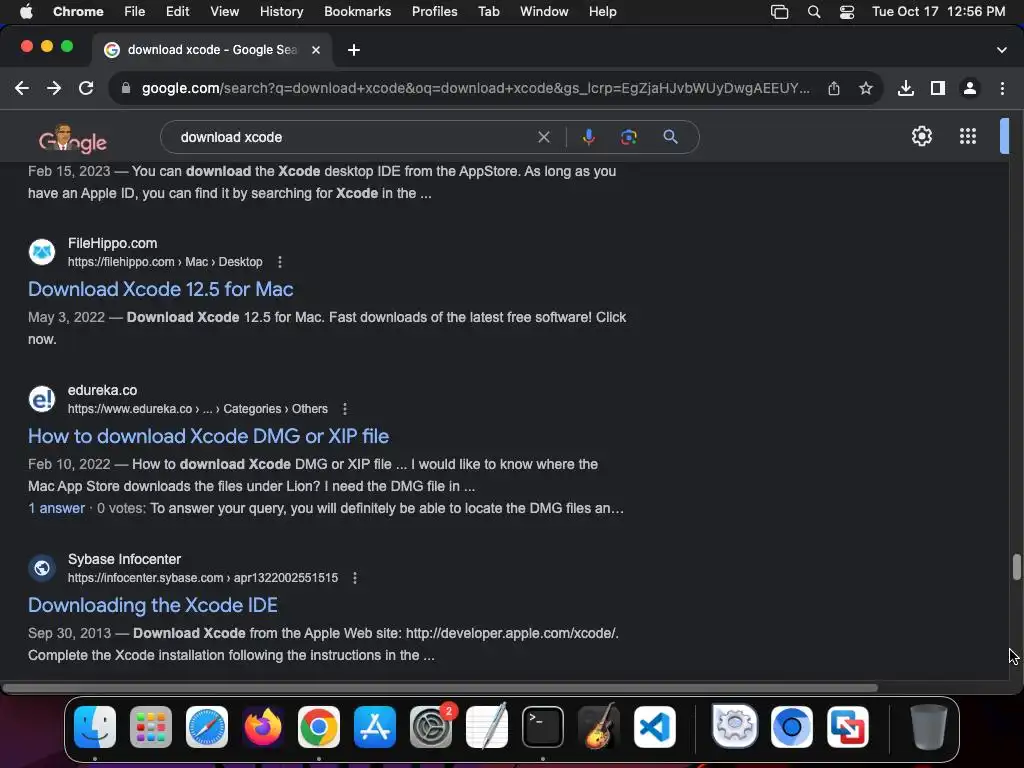Open Terminal from the dock
Screen dimensions: 1024x768
tap(543, 727)
